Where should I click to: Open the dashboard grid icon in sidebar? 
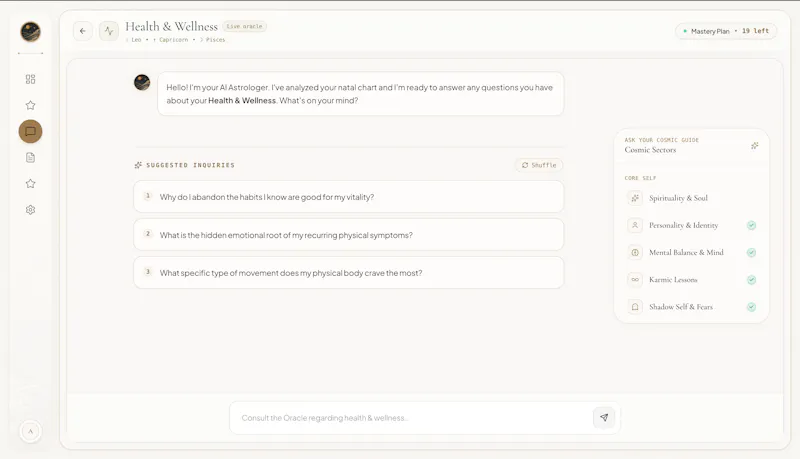point(31,79)
